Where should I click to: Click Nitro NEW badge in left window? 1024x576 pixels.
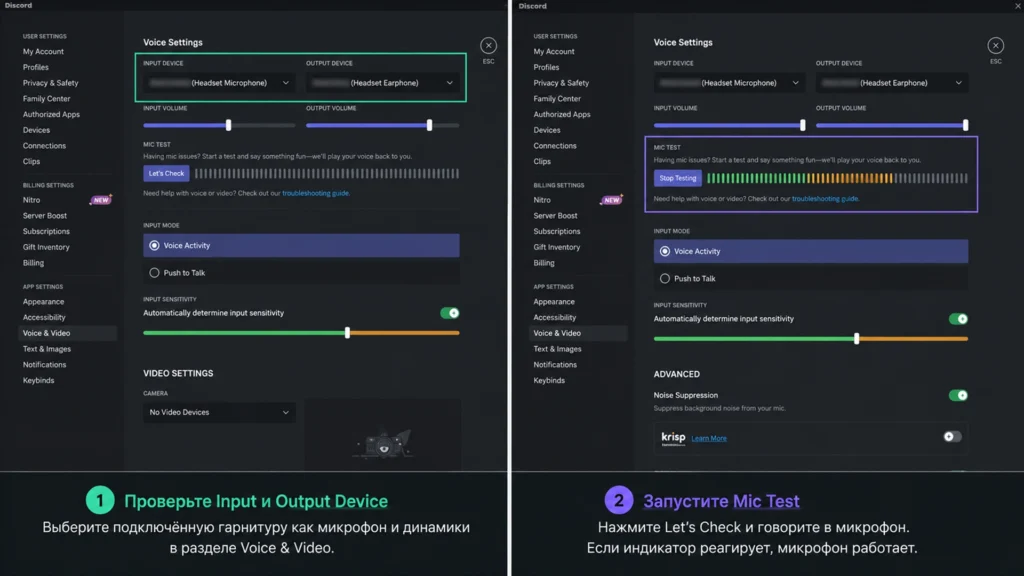tap(101, 200)
